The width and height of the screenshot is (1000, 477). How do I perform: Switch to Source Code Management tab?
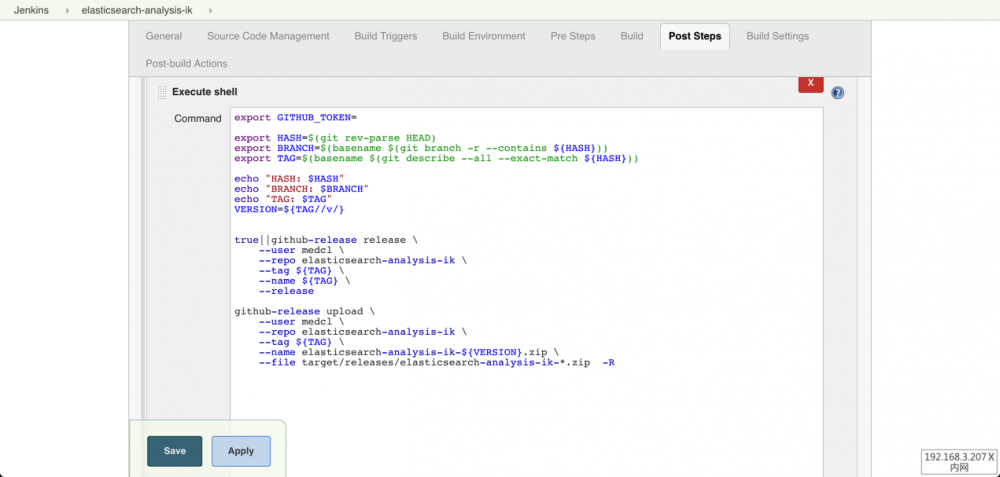(x=268, y=36)
